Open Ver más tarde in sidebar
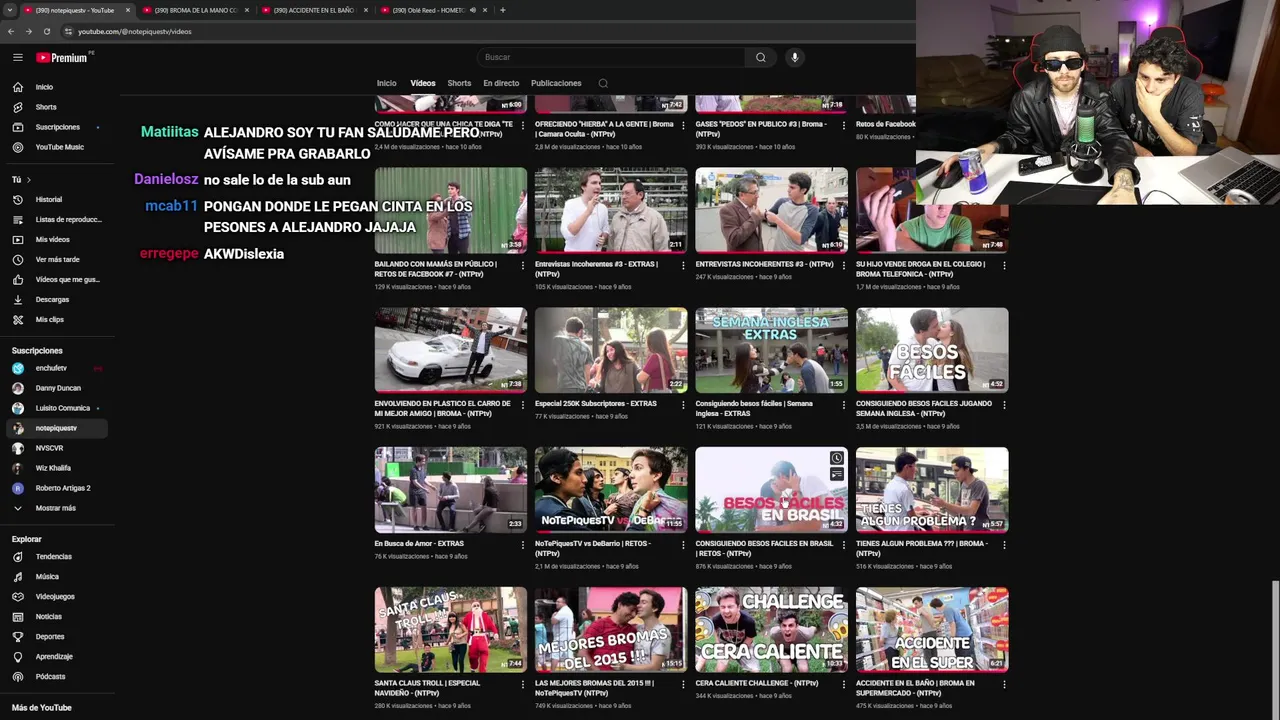1280x720 pixels. click(57, 259)
